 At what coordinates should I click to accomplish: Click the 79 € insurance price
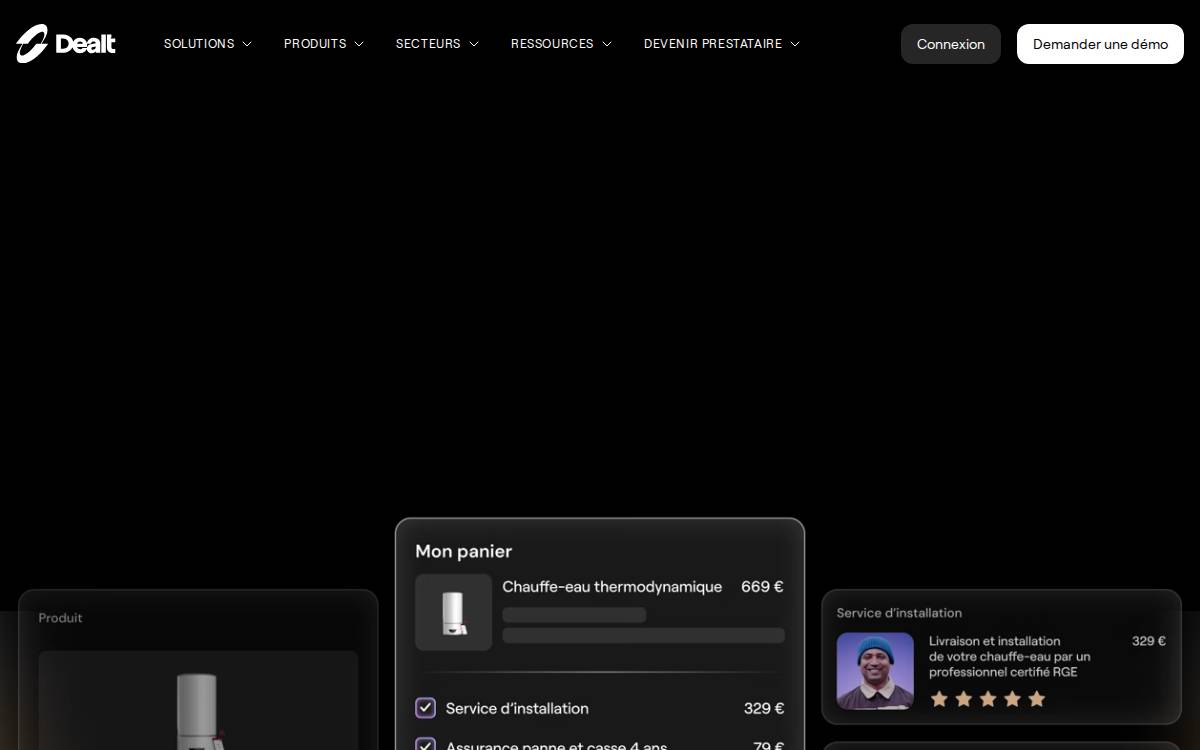[769, 745]
